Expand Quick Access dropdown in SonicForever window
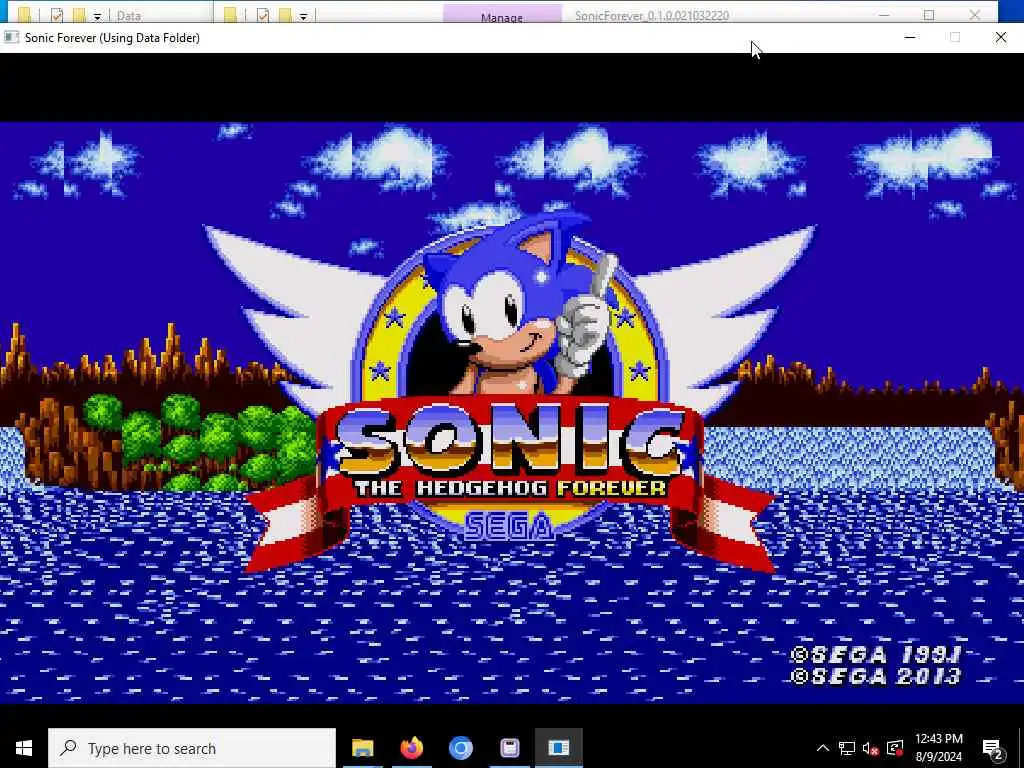The image size is (1024, 768). click(x=304, y=16)
